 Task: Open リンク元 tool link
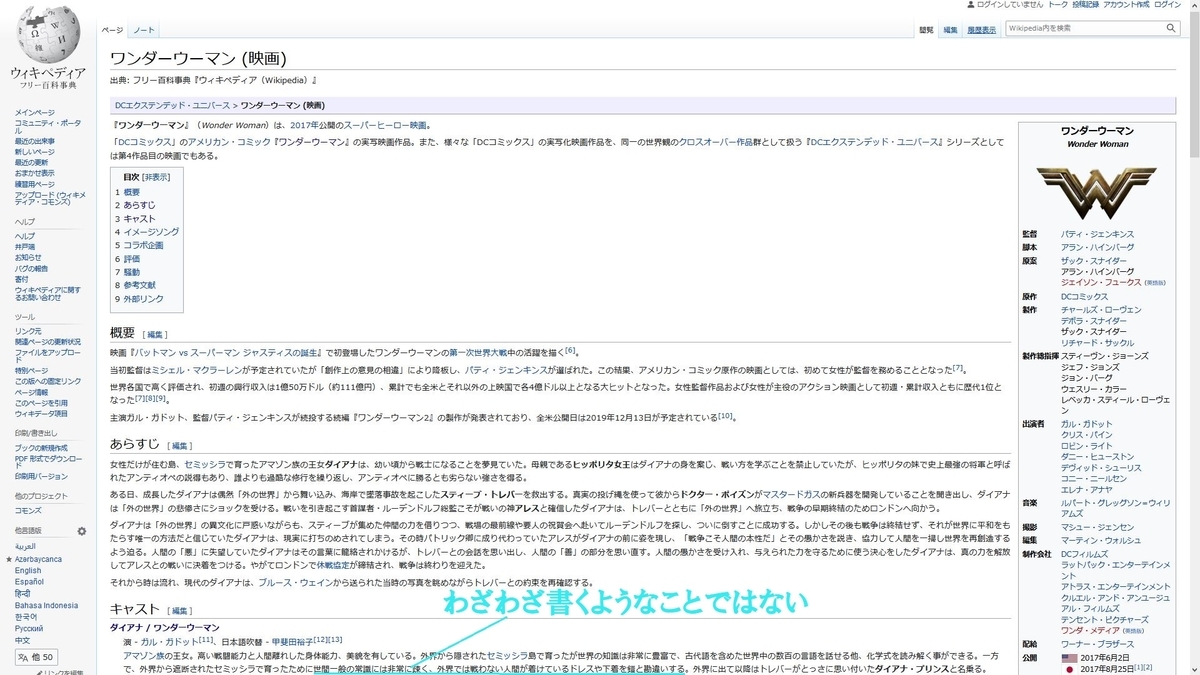point(28,331)
